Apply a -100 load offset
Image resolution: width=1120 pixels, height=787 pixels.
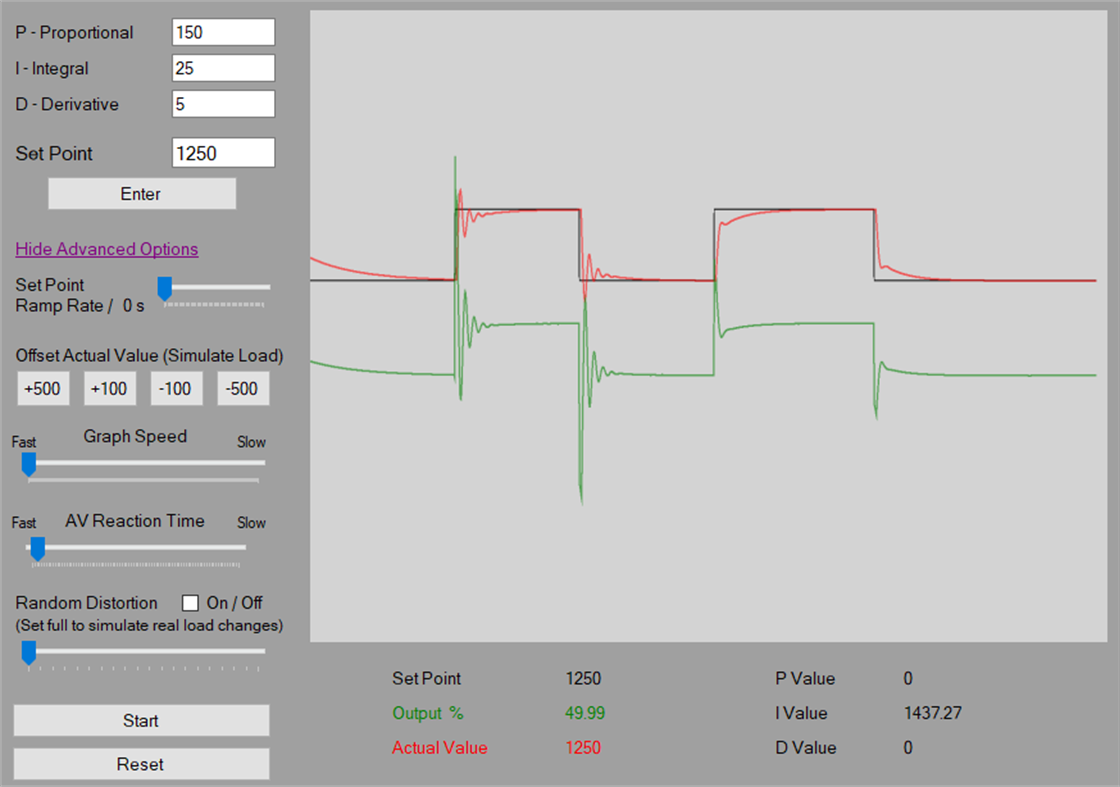click(x=176, y=388)
